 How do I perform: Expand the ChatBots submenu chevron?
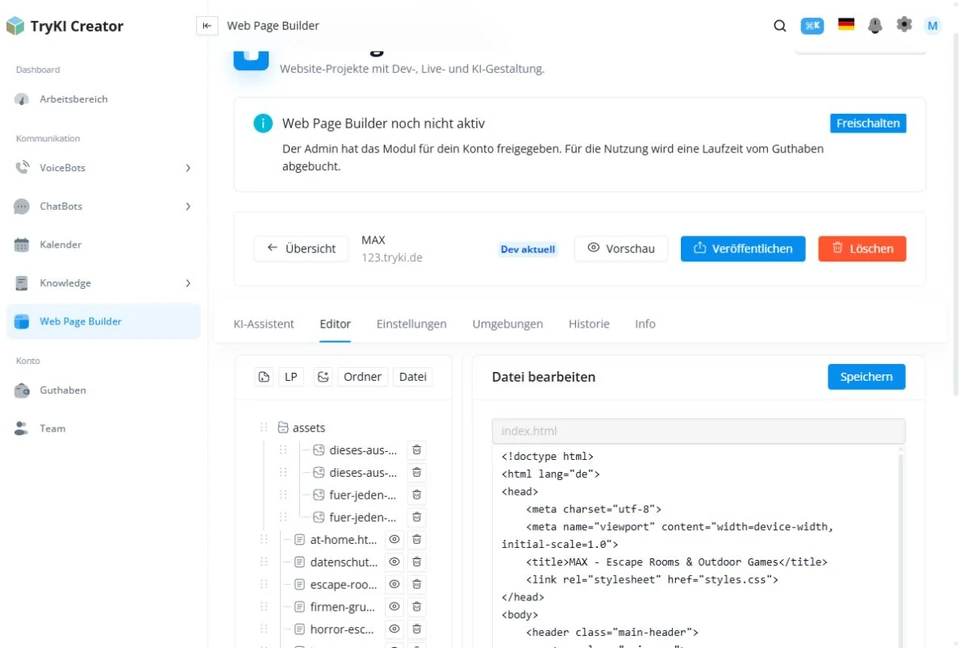pyautogui.click(x=188, y=206)
